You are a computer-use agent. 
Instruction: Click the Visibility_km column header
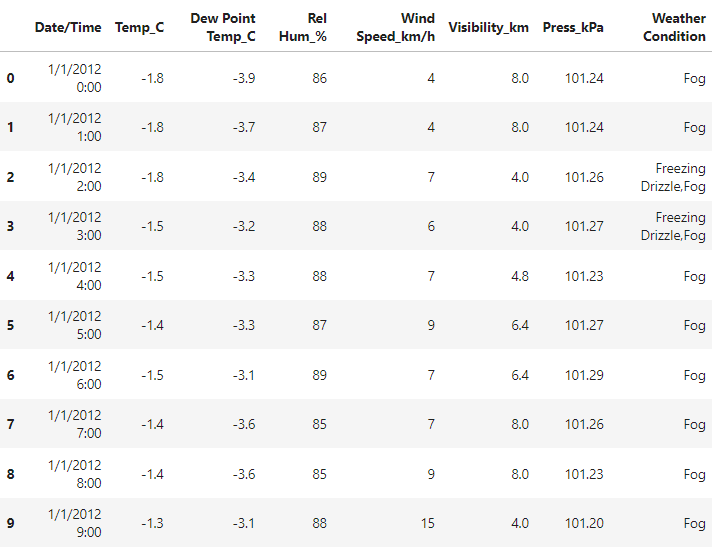point(489,27)
